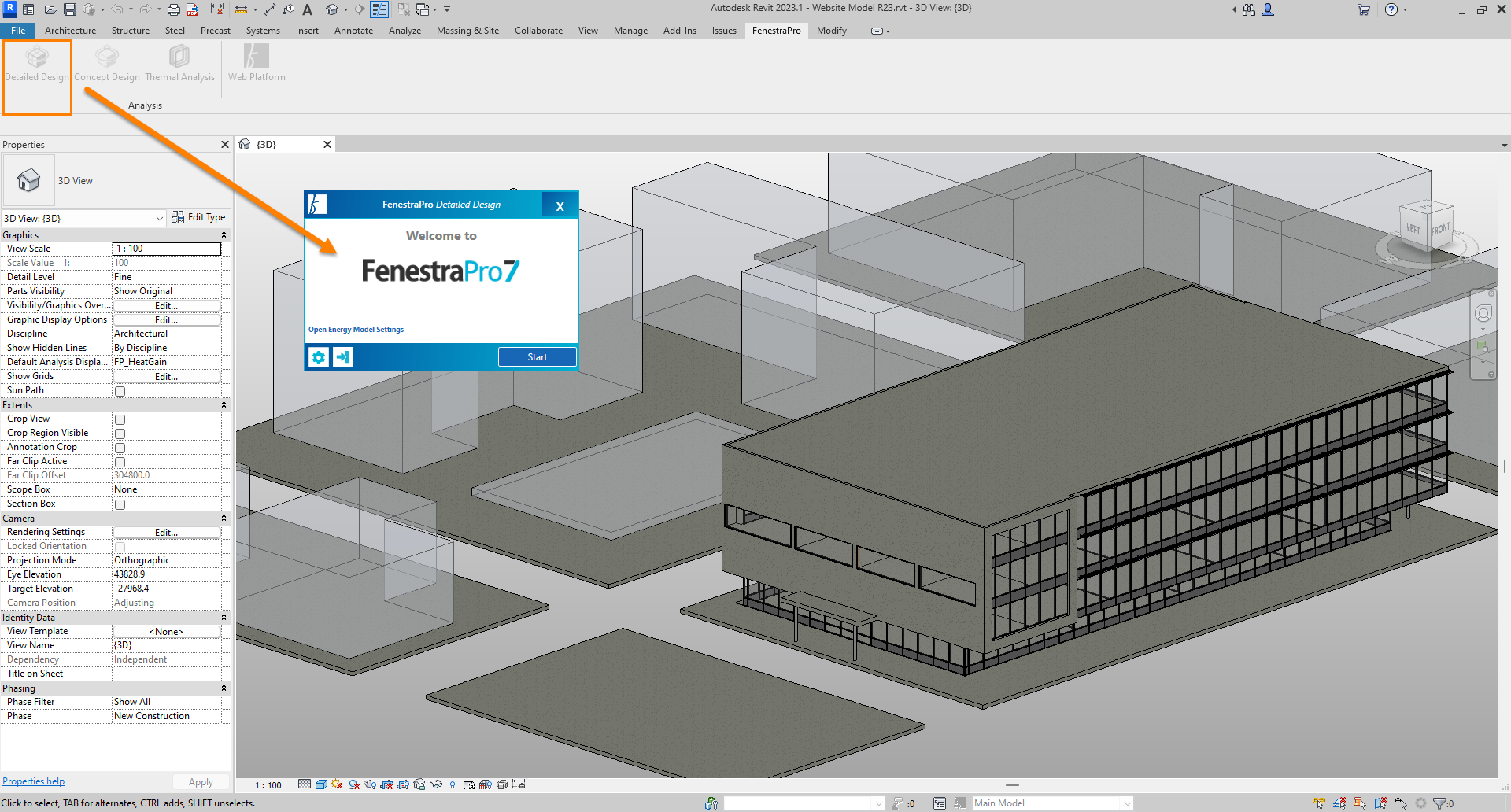Image resolution: width=1511 pixels, height=812 pixels.
Task: Click the Detailed Design ribbon button
Action: click(37, 64)
